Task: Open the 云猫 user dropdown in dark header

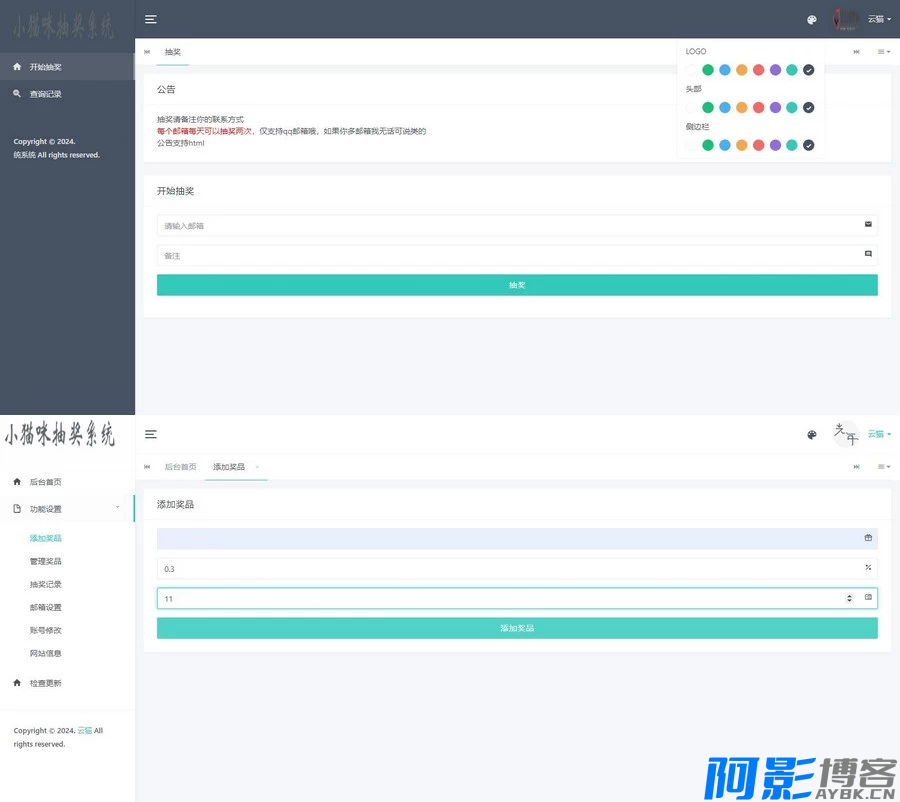Action: [878, 19]
